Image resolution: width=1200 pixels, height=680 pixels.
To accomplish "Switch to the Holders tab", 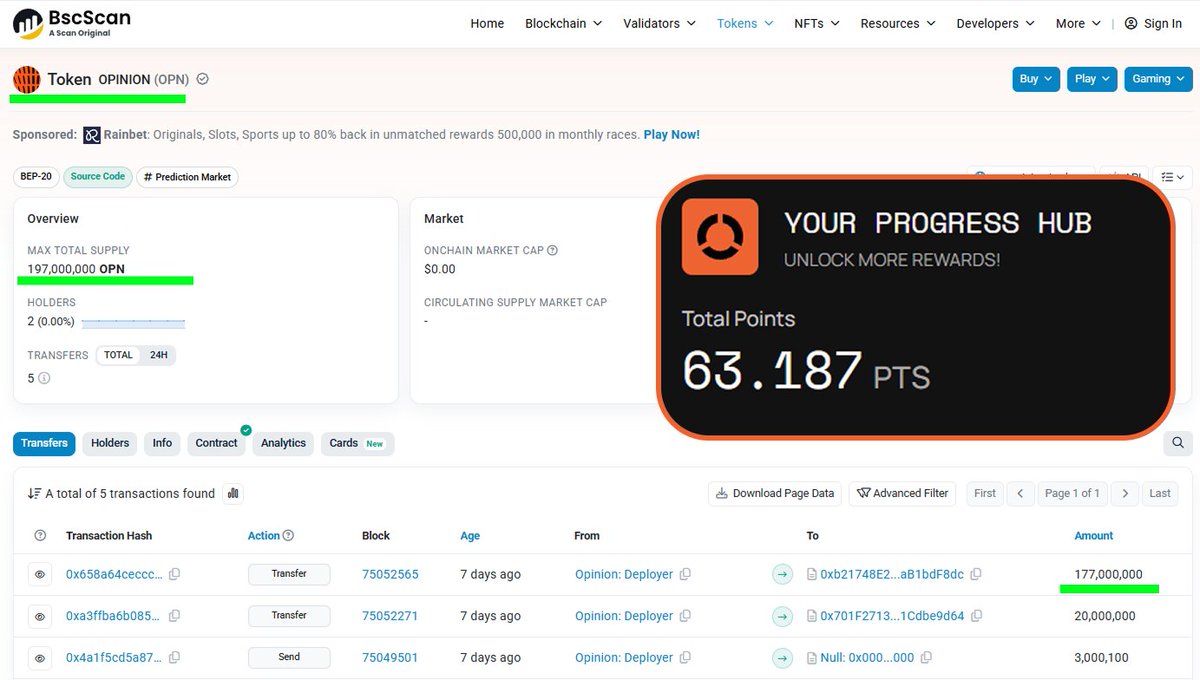I will click(x=109, y=443).
